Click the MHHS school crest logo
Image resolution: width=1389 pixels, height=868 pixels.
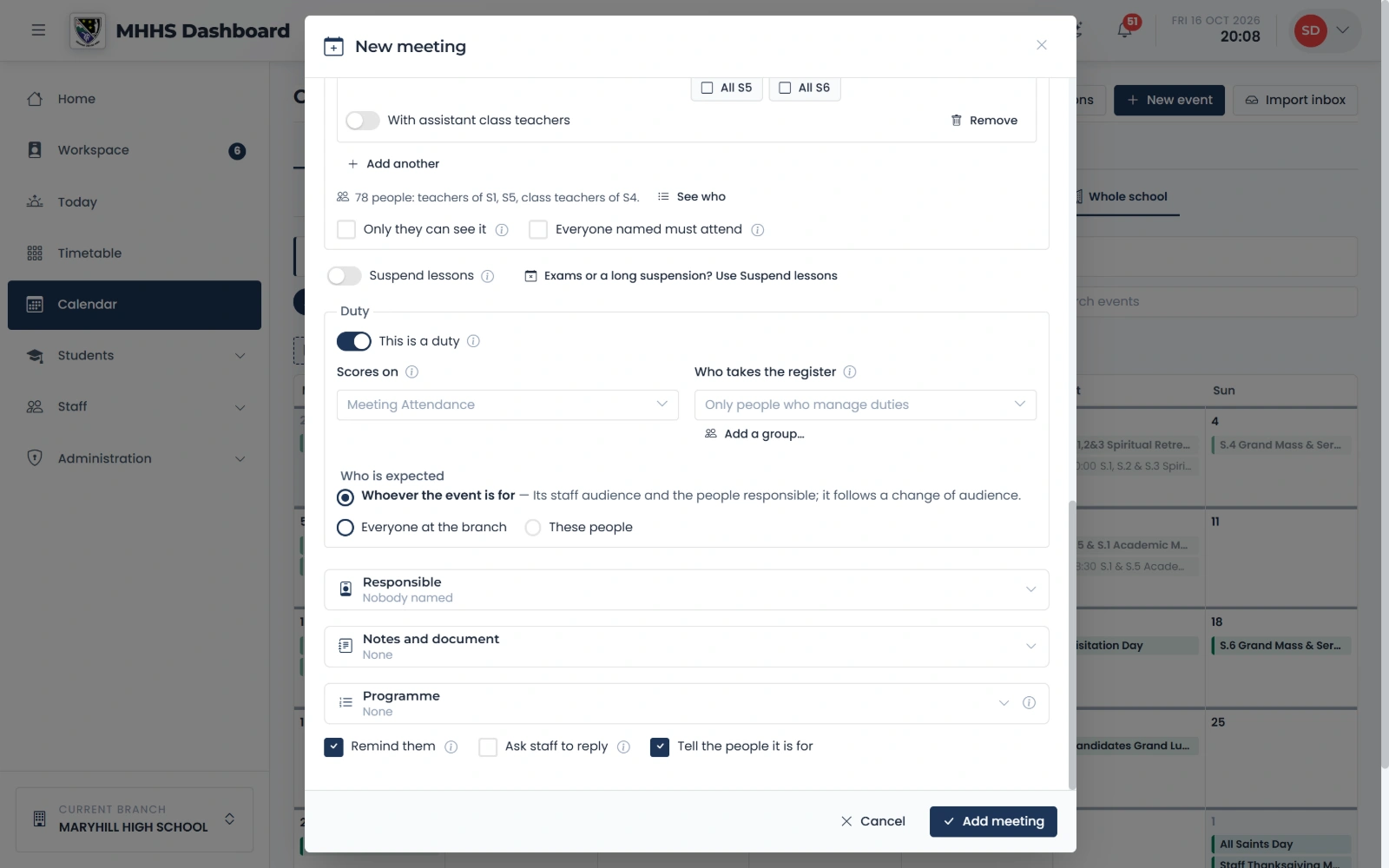pyautogui.click(x=88, y=30)
